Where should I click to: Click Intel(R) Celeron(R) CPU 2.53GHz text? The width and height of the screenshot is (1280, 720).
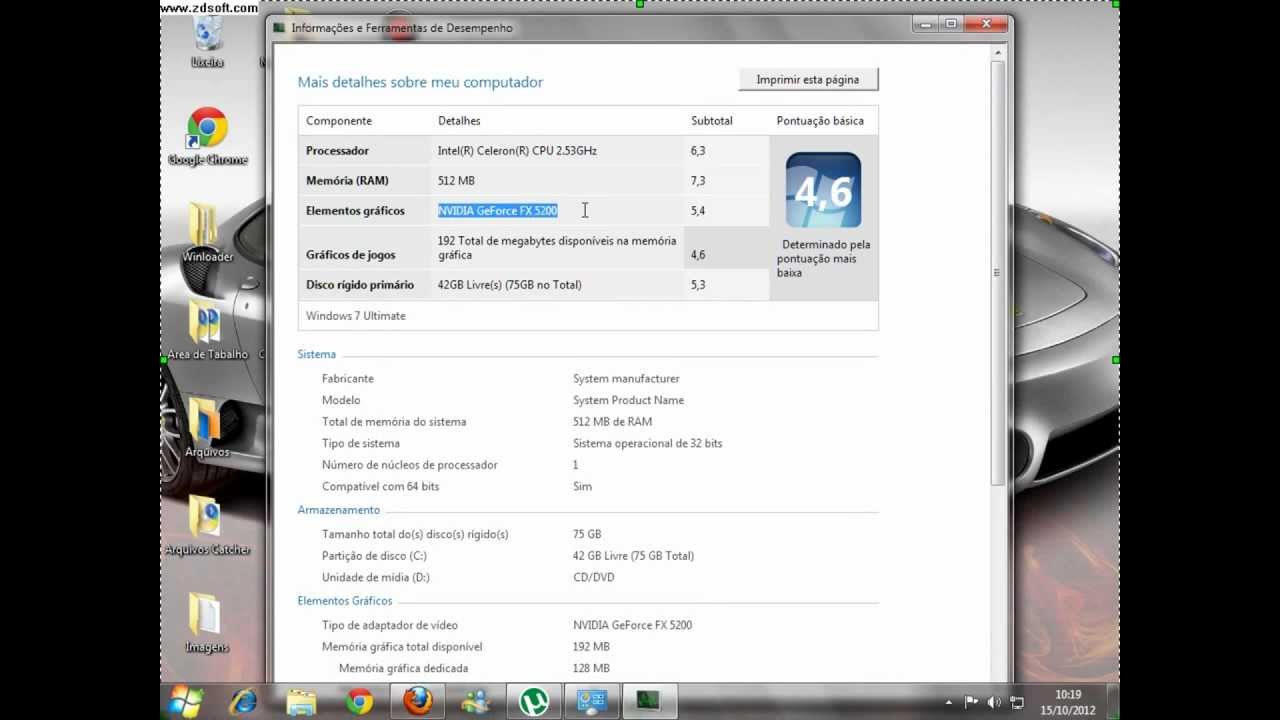click(x=517, y=151)
